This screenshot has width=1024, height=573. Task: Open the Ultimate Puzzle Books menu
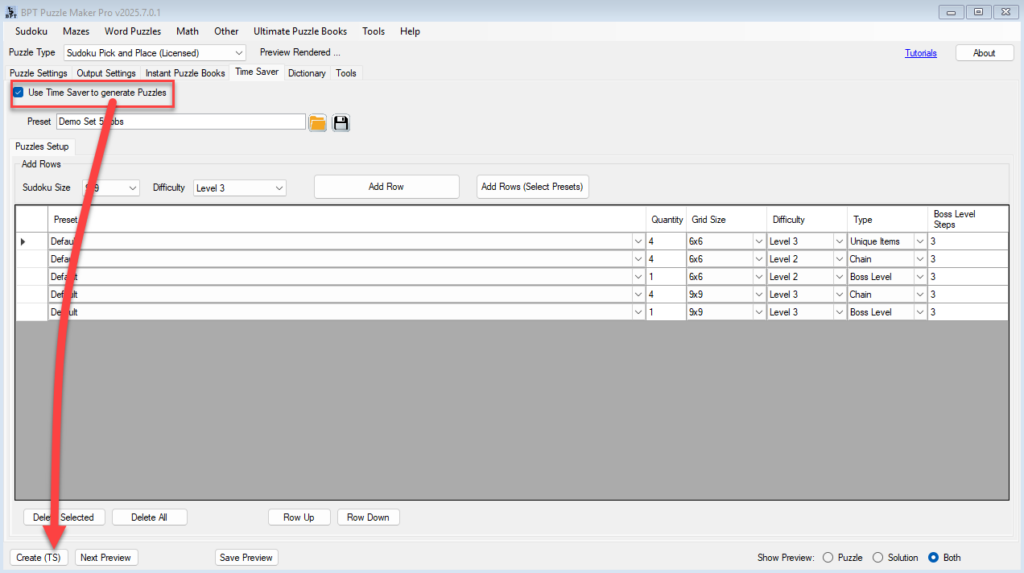click(x=300, y=31)
